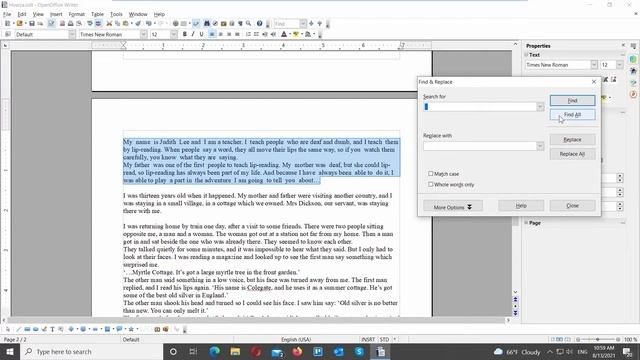
Task: Click the Align Left icon
Action: (212, 34)
